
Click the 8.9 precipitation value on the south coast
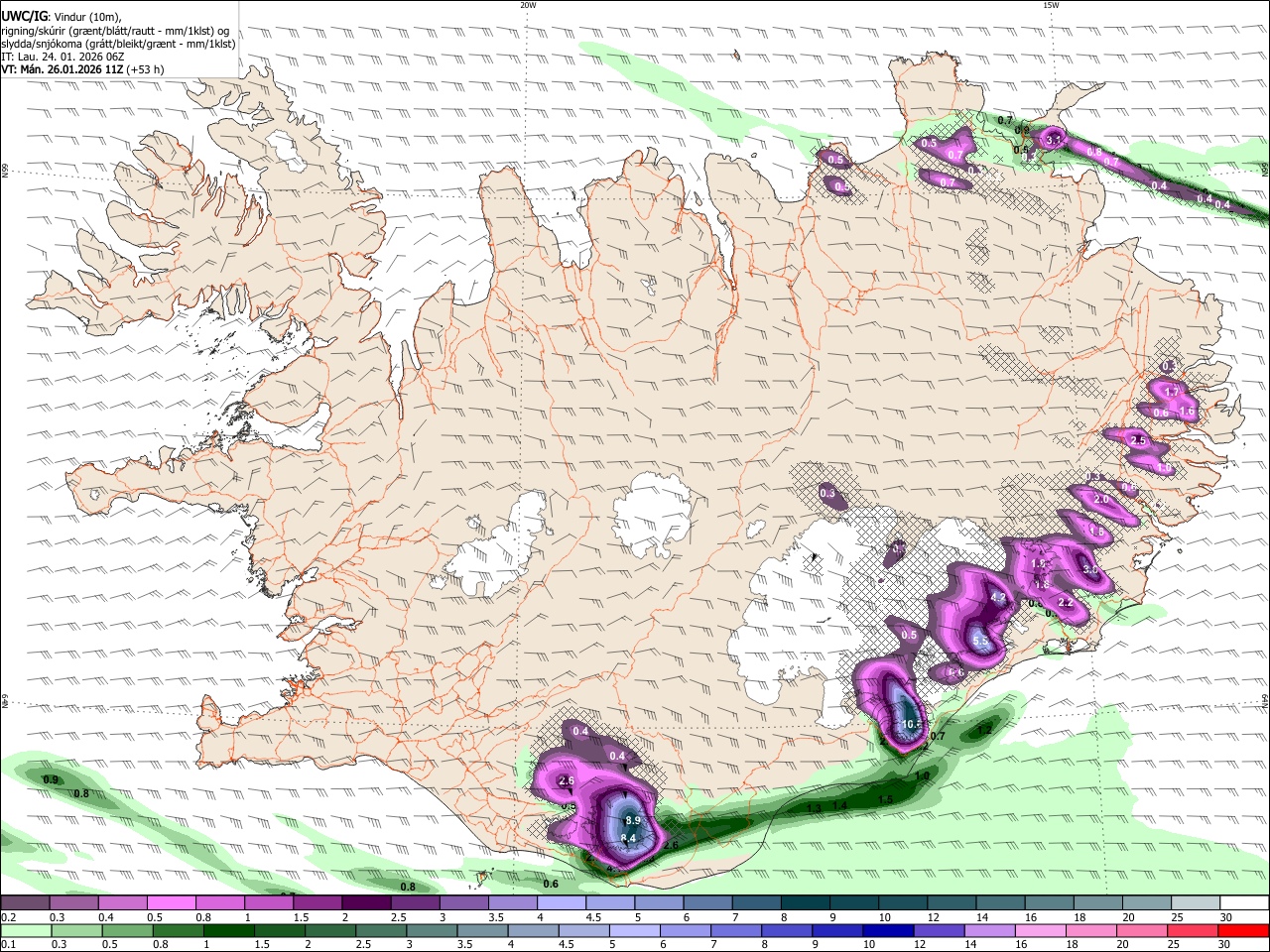(x=633, y=820)
